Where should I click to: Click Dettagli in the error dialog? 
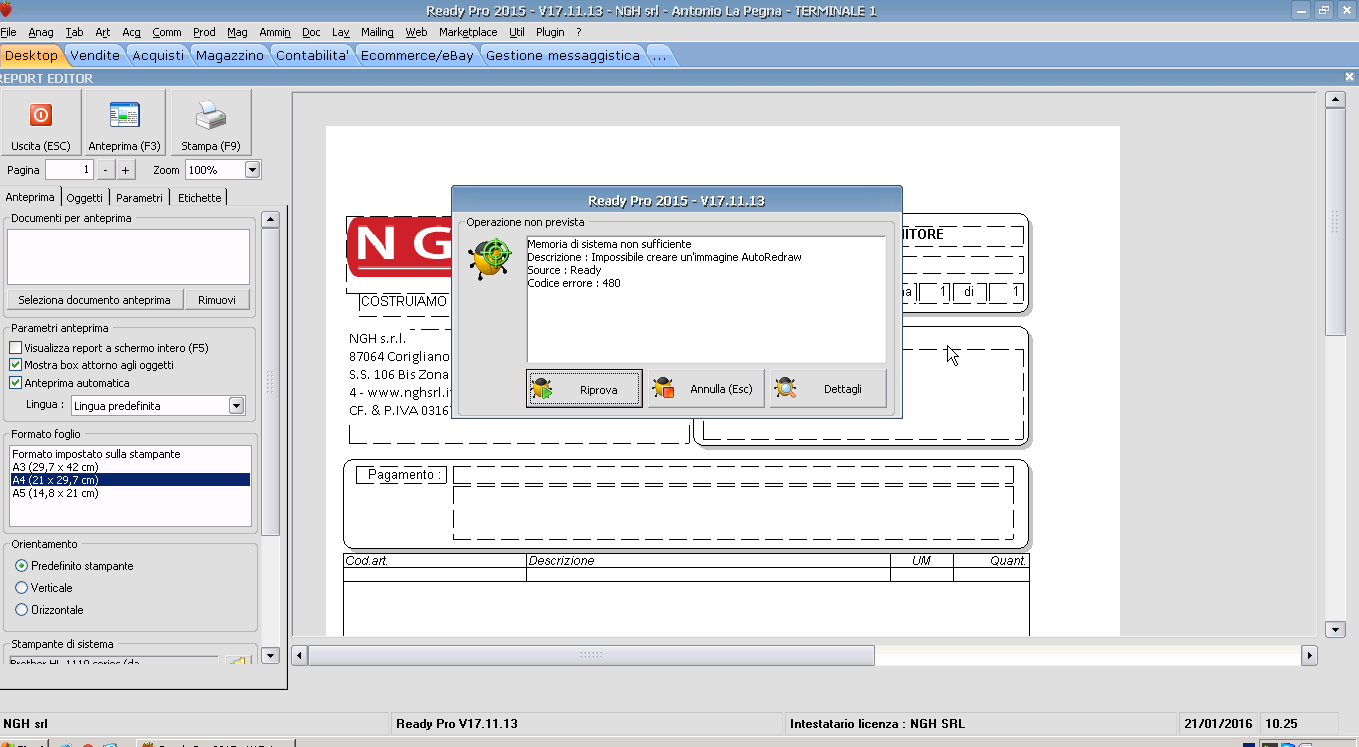pyautogui.click(x=828, y=389)
